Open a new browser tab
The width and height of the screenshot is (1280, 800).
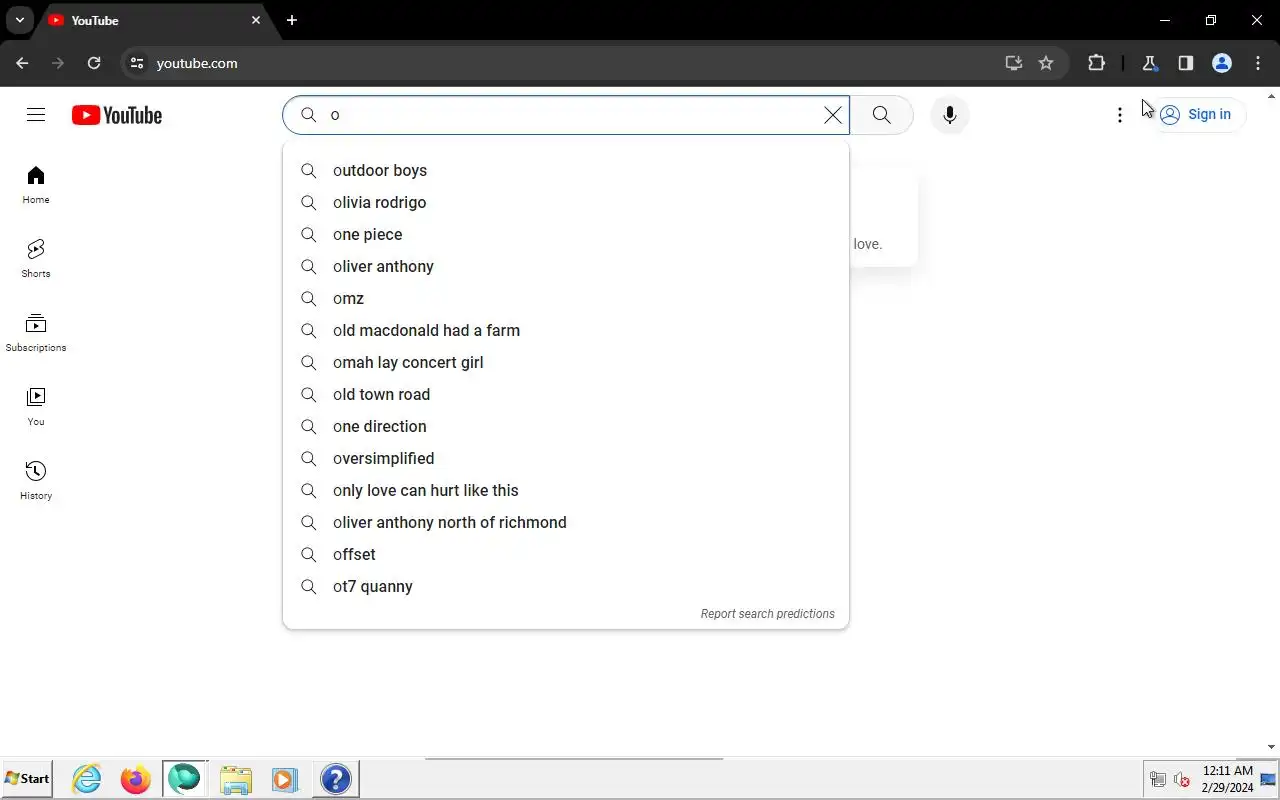click(292, 20)
